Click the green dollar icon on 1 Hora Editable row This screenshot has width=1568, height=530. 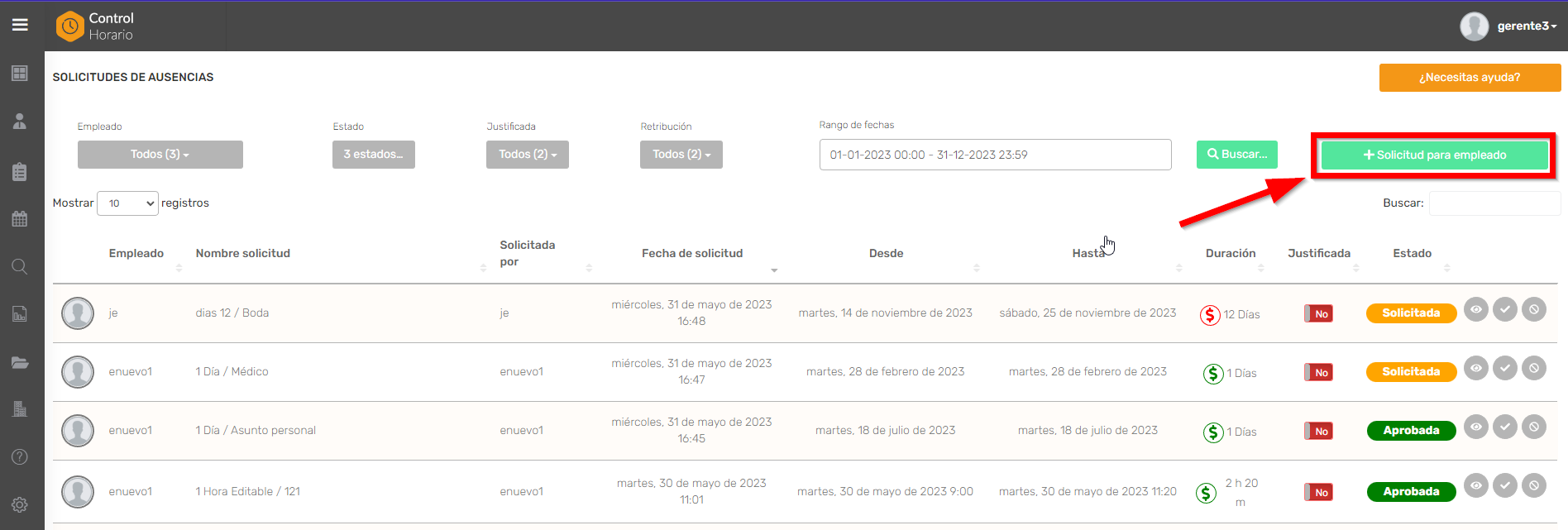tap(1207, 494)
